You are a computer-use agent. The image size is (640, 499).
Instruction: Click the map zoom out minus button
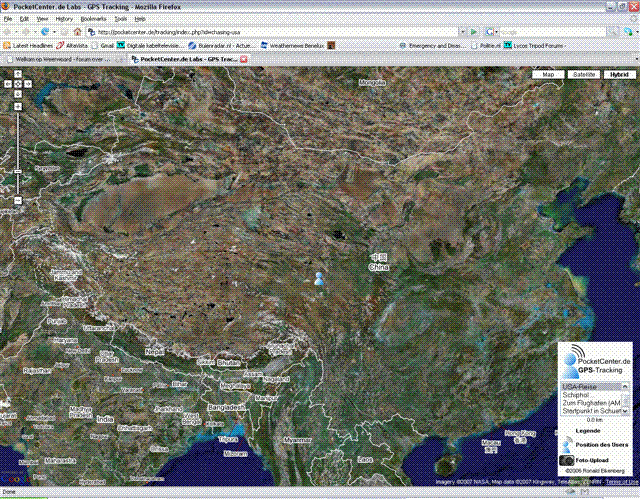[18, 200]
